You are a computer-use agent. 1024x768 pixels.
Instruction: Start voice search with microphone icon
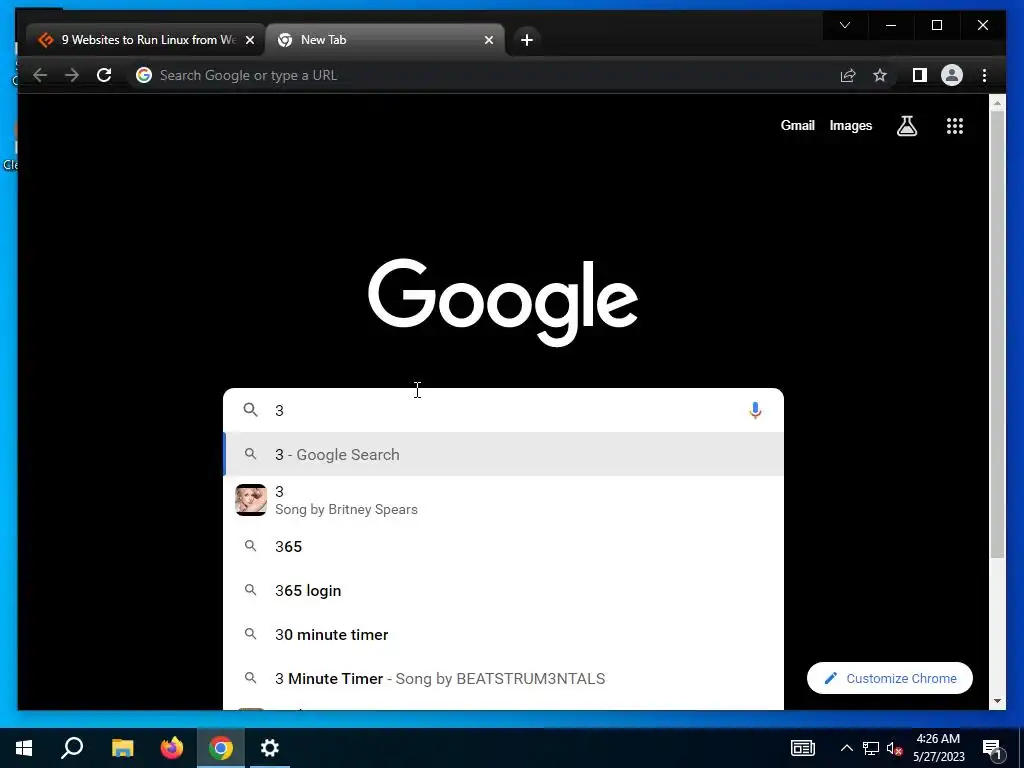755,410
